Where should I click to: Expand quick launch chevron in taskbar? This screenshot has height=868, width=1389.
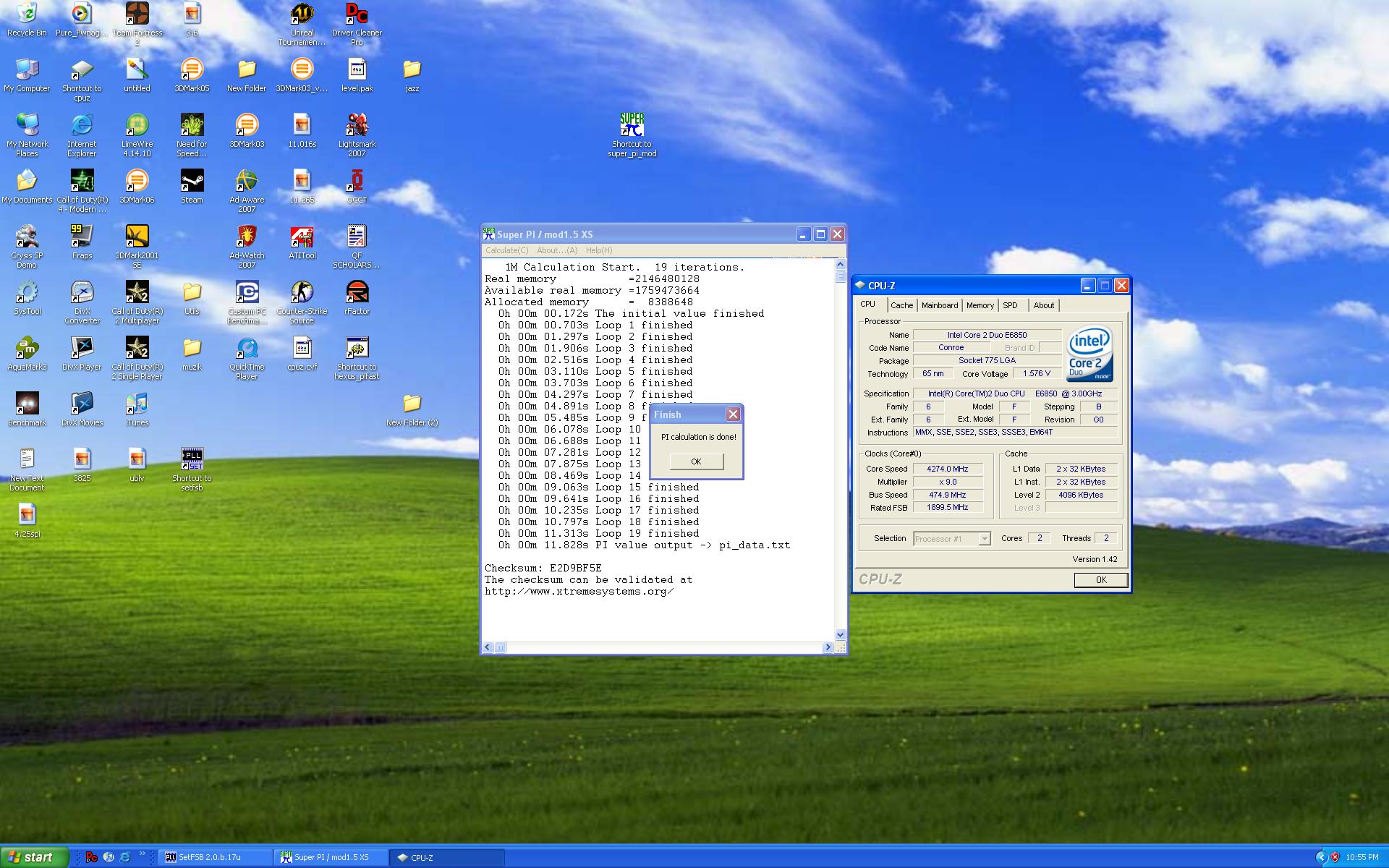tap(143, 854)
